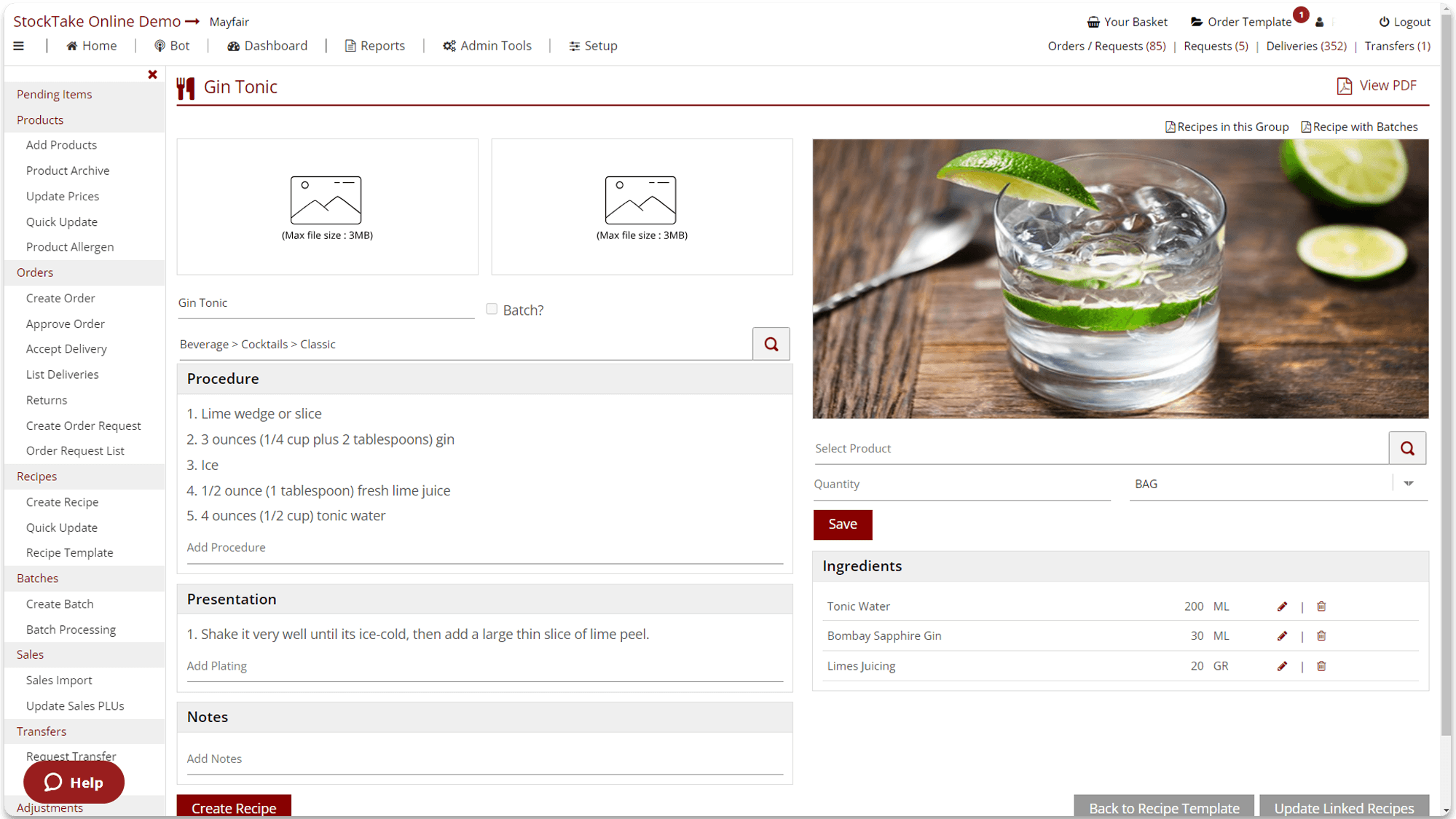Screen dimensions: 1456x819
Task: Expand the Recipes sidebar section
Action: 36,476
